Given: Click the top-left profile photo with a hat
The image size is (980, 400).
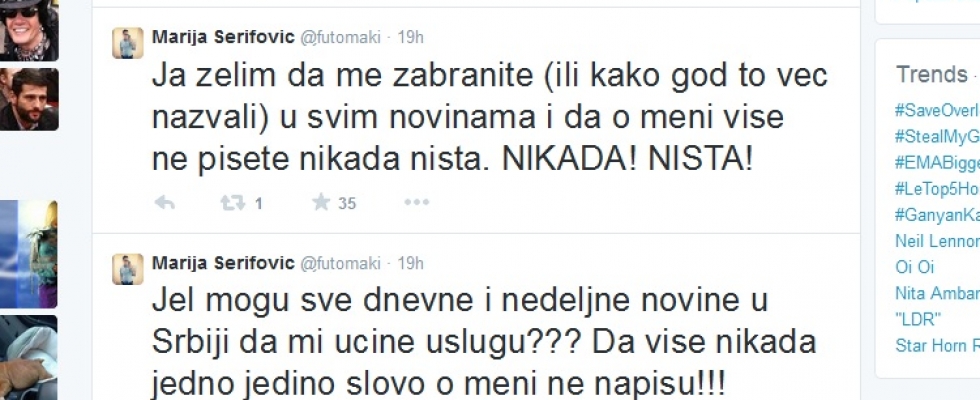Looking at the screenshot, I should tap(28, 28).
